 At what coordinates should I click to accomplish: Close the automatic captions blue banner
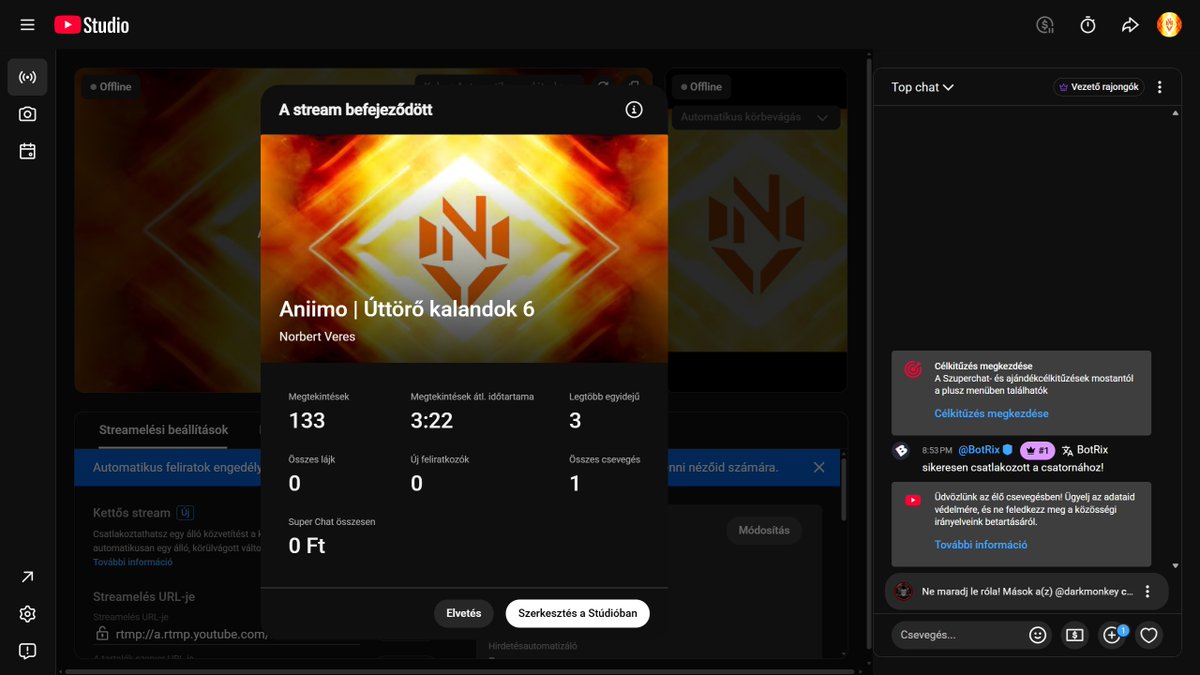(x=819, y=467)
